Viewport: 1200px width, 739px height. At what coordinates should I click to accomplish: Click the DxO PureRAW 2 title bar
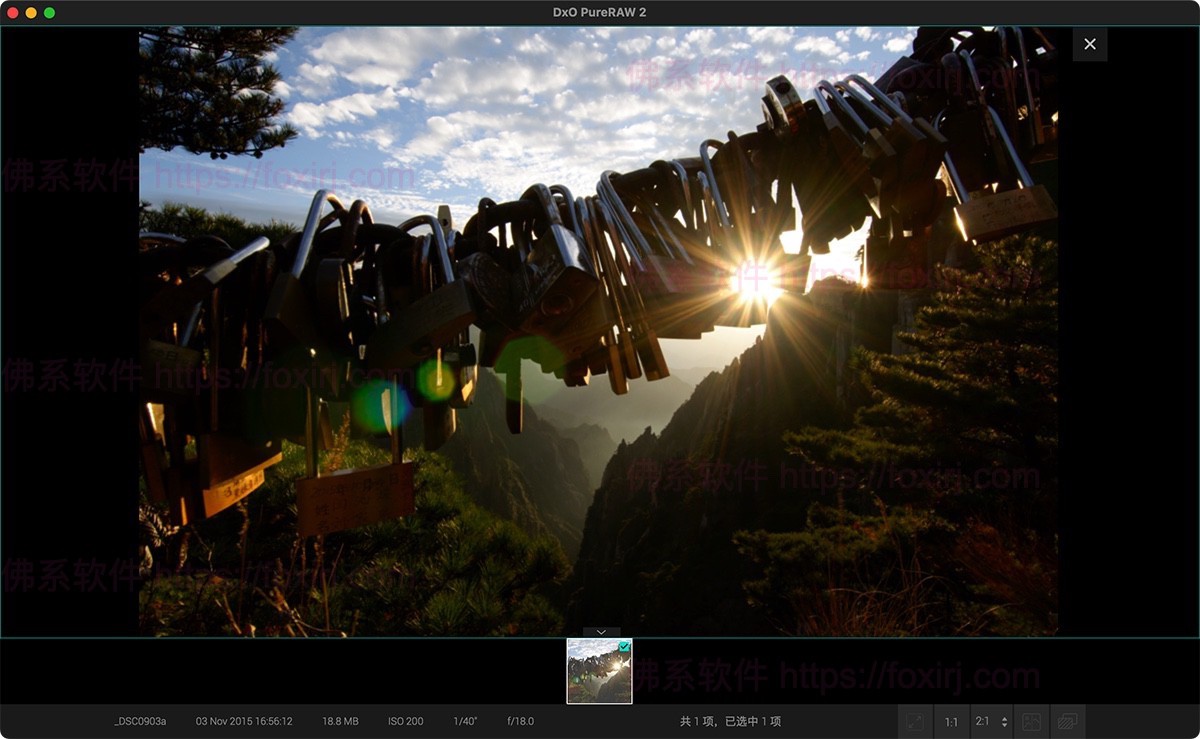(600, 13)
